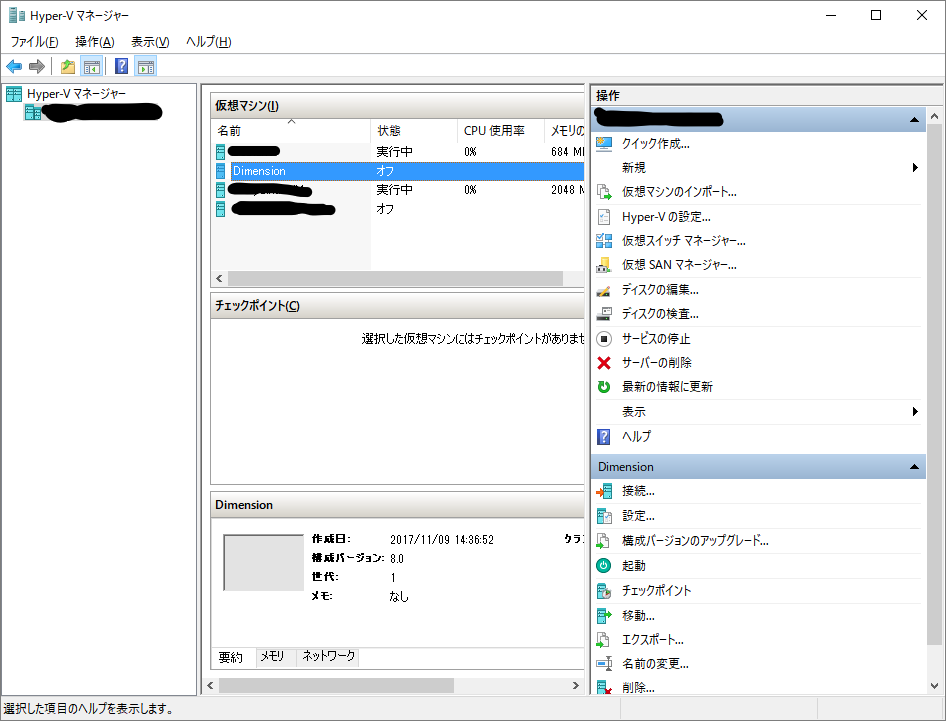Switch to the 要約 tab
946x721 pixels.
pyautogui.click(x=230, y=657)
